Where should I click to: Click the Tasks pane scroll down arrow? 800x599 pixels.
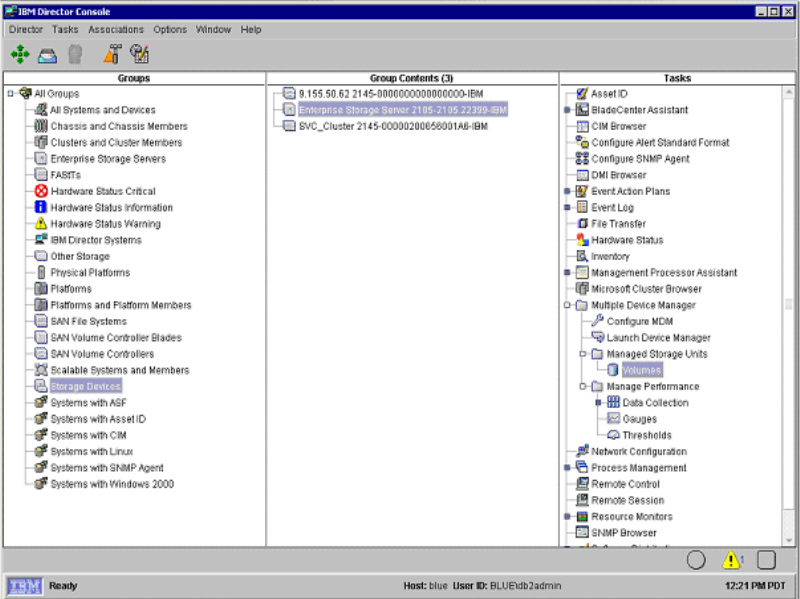(x=789, y=540)
